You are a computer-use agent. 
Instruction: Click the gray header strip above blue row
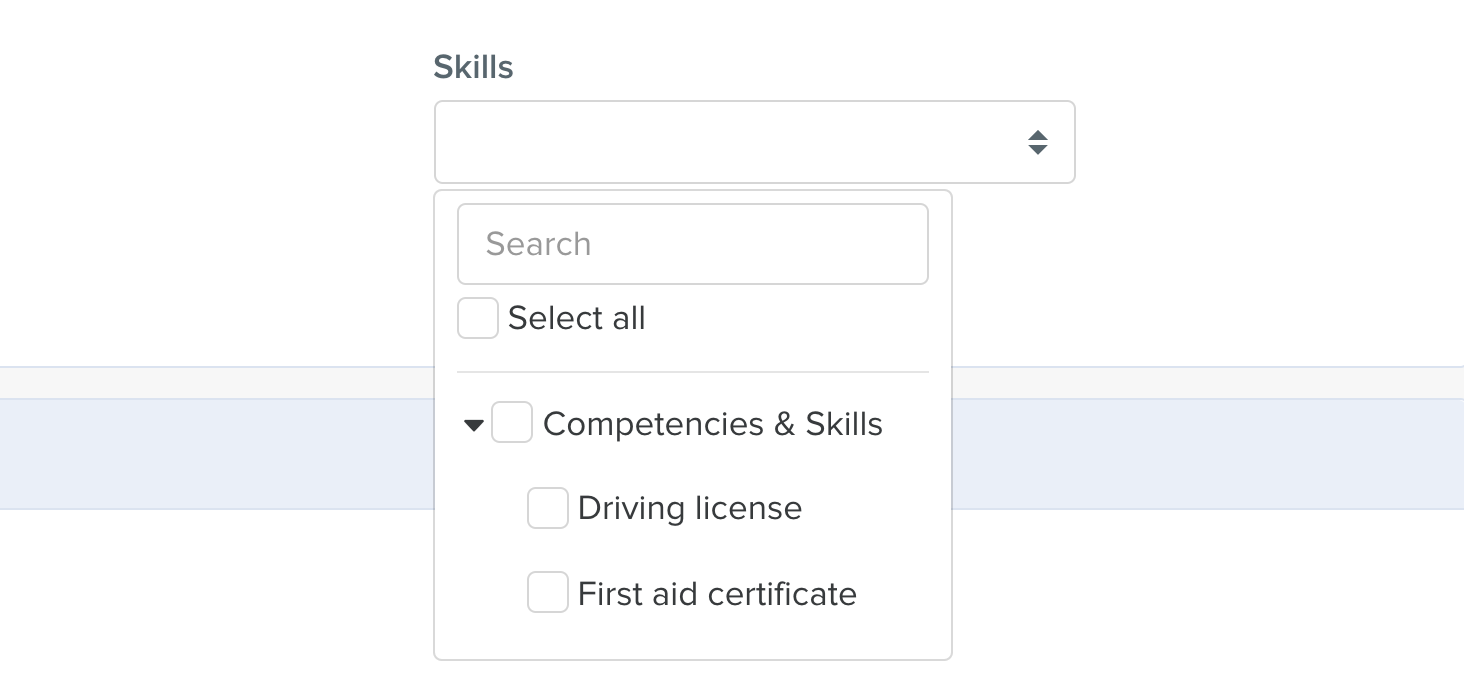tap(1208, 383)
